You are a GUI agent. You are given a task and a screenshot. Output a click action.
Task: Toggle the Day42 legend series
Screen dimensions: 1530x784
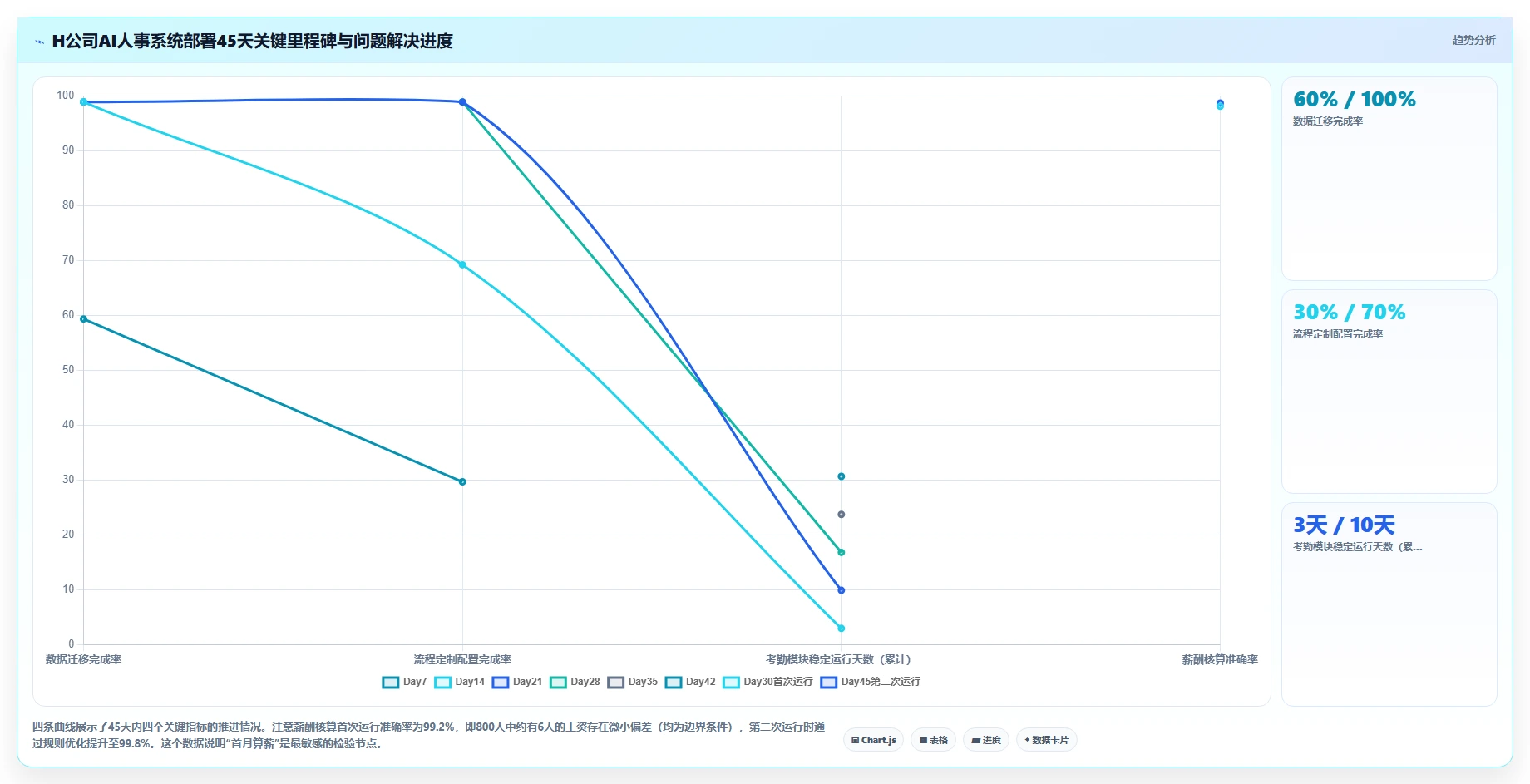(x=690, y=682)
